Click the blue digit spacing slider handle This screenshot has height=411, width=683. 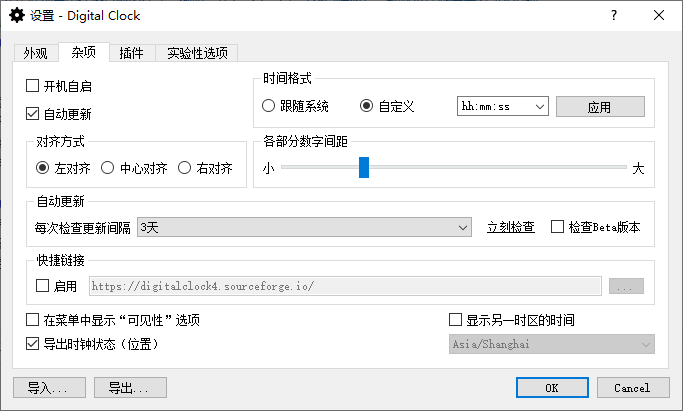364,168
